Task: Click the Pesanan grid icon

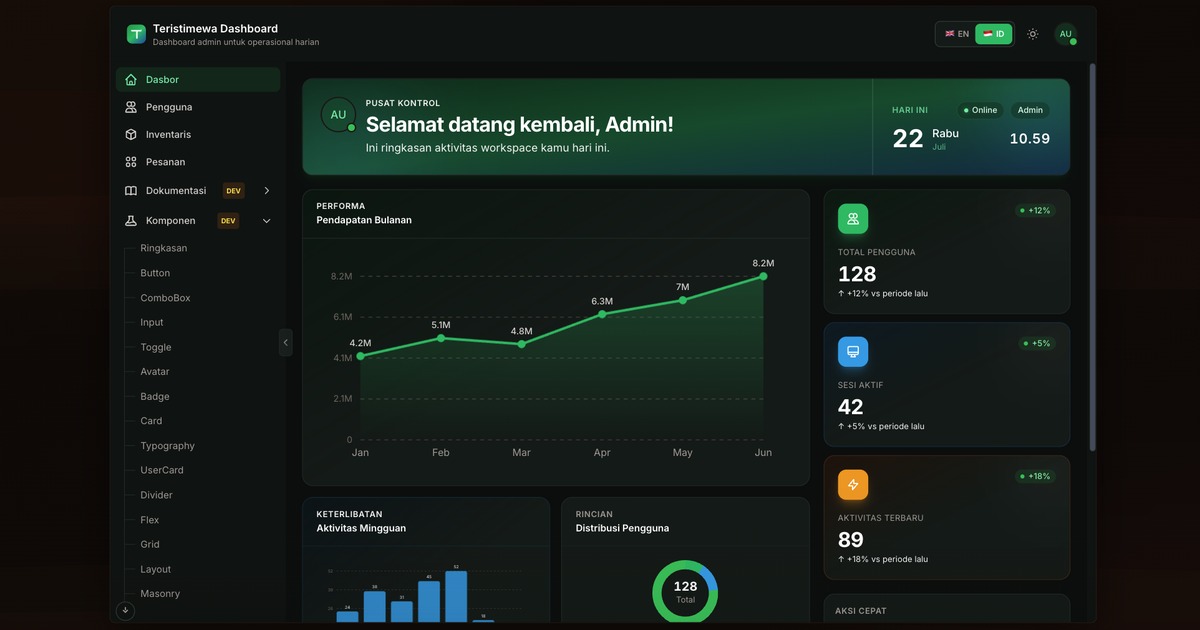Action: tap(131, 162)
